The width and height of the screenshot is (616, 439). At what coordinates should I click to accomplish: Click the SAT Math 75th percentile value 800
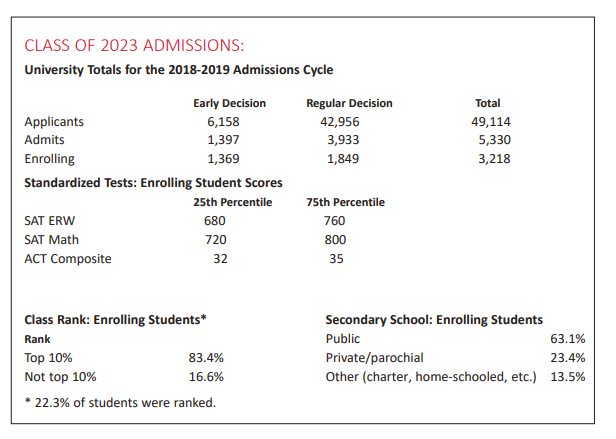coord(335,240)
